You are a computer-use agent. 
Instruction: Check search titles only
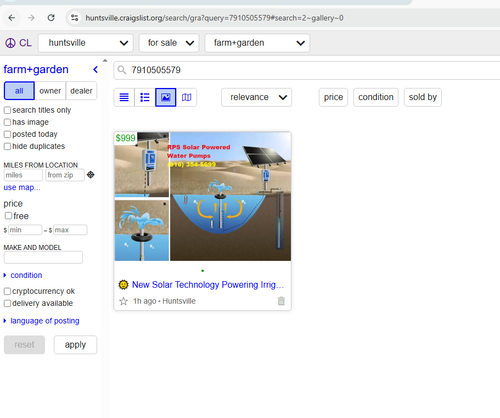(x=7, y=110)
